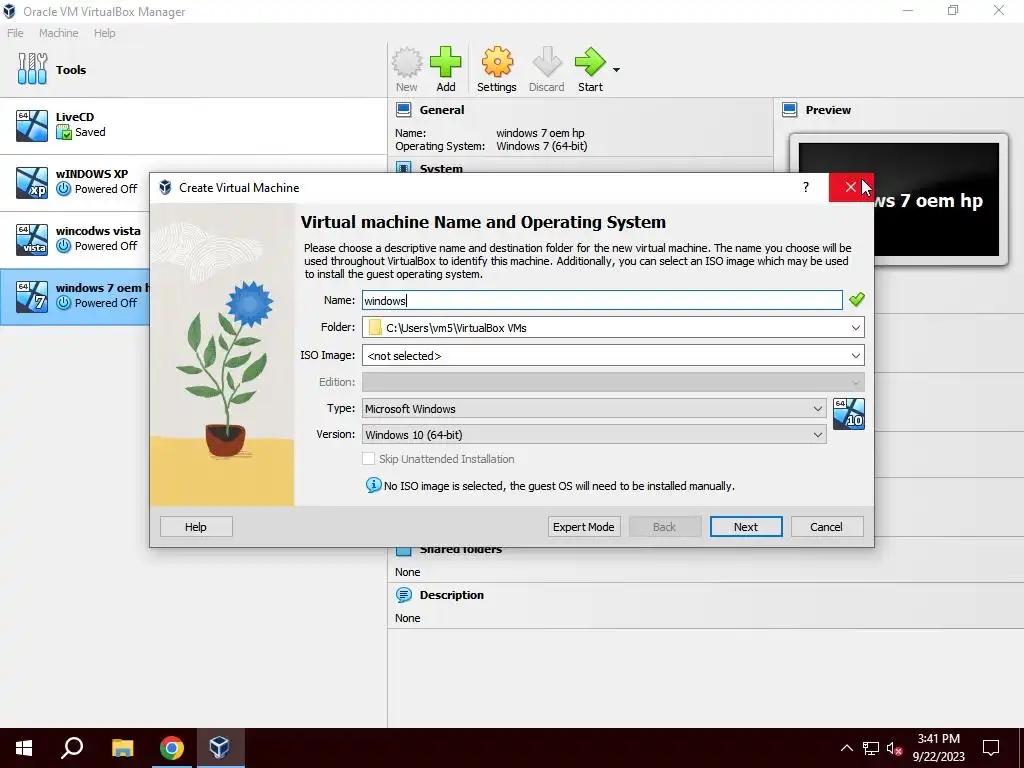Click the VirtualBox taskbar icon

point(220,748)
